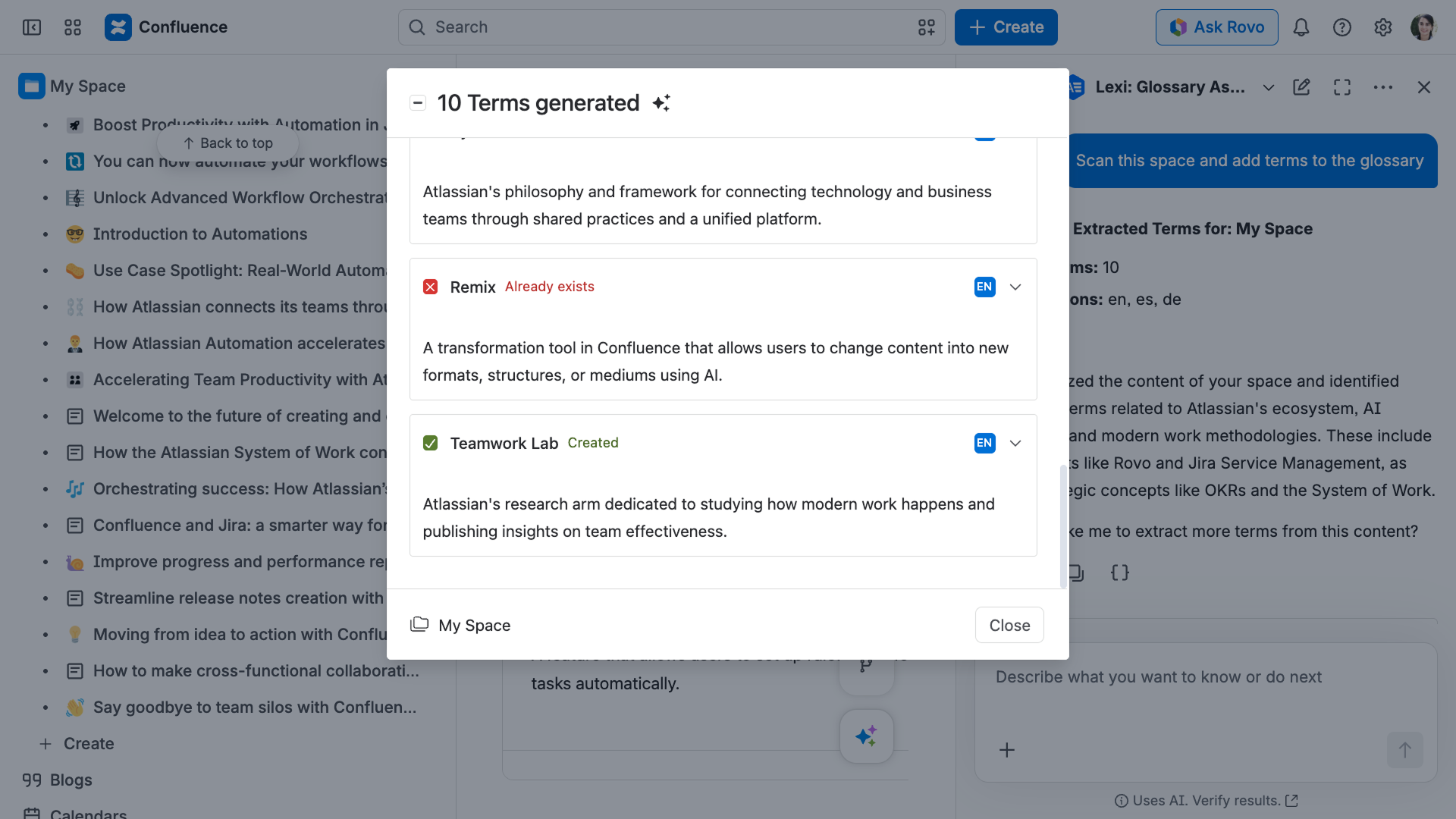Open 'Confluence and Jira: a smarter way' page

[240, 526]
